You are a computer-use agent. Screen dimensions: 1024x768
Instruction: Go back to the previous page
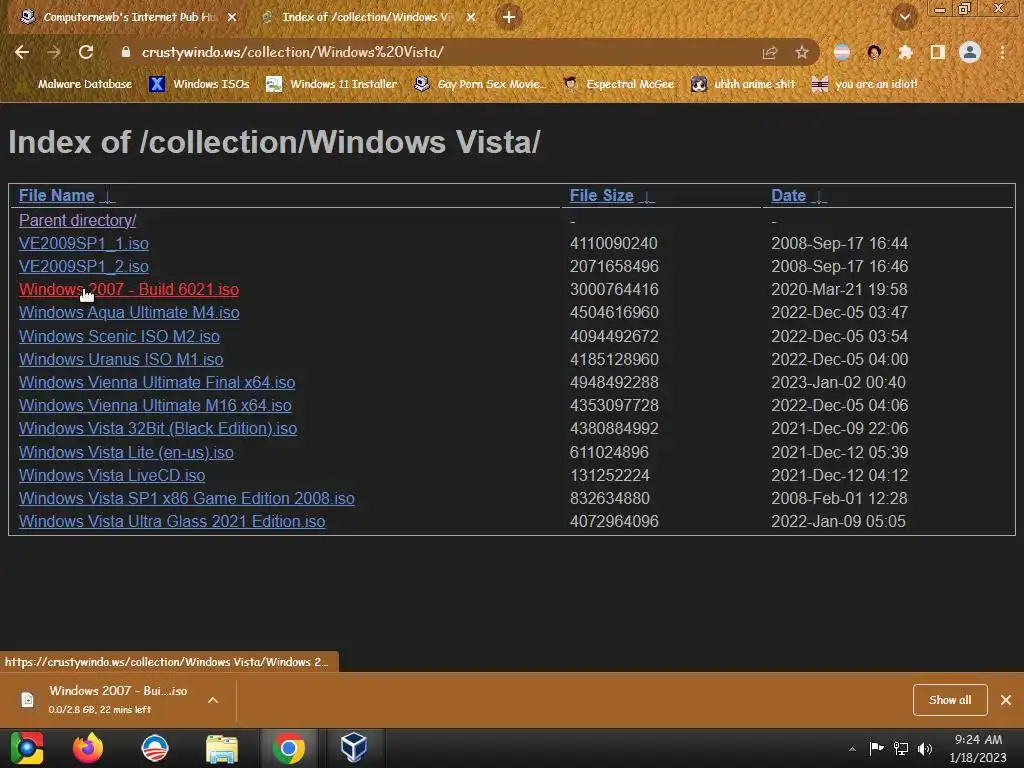[22, 52]
